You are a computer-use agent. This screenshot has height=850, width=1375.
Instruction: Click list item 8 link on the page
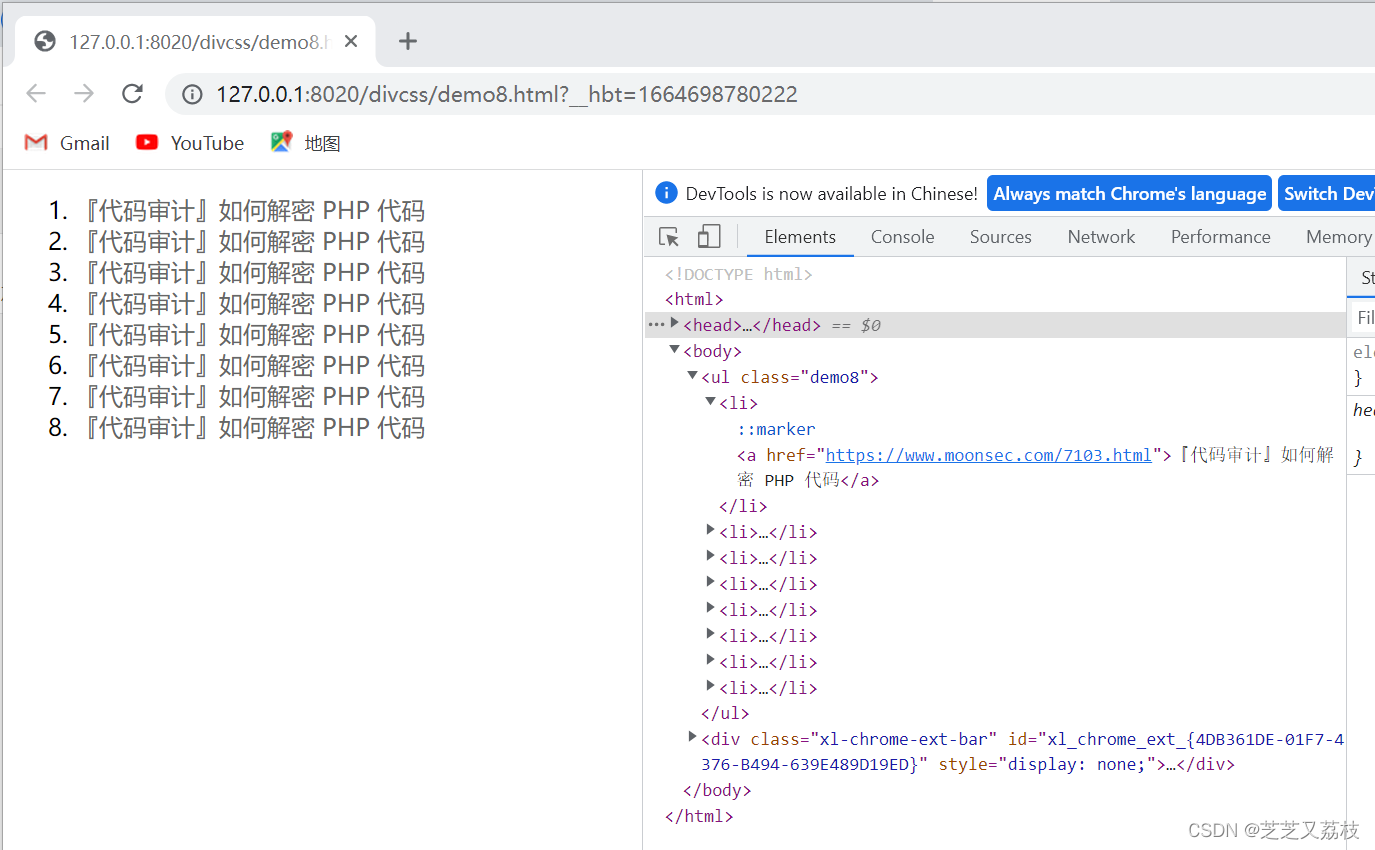pos(252,428)
